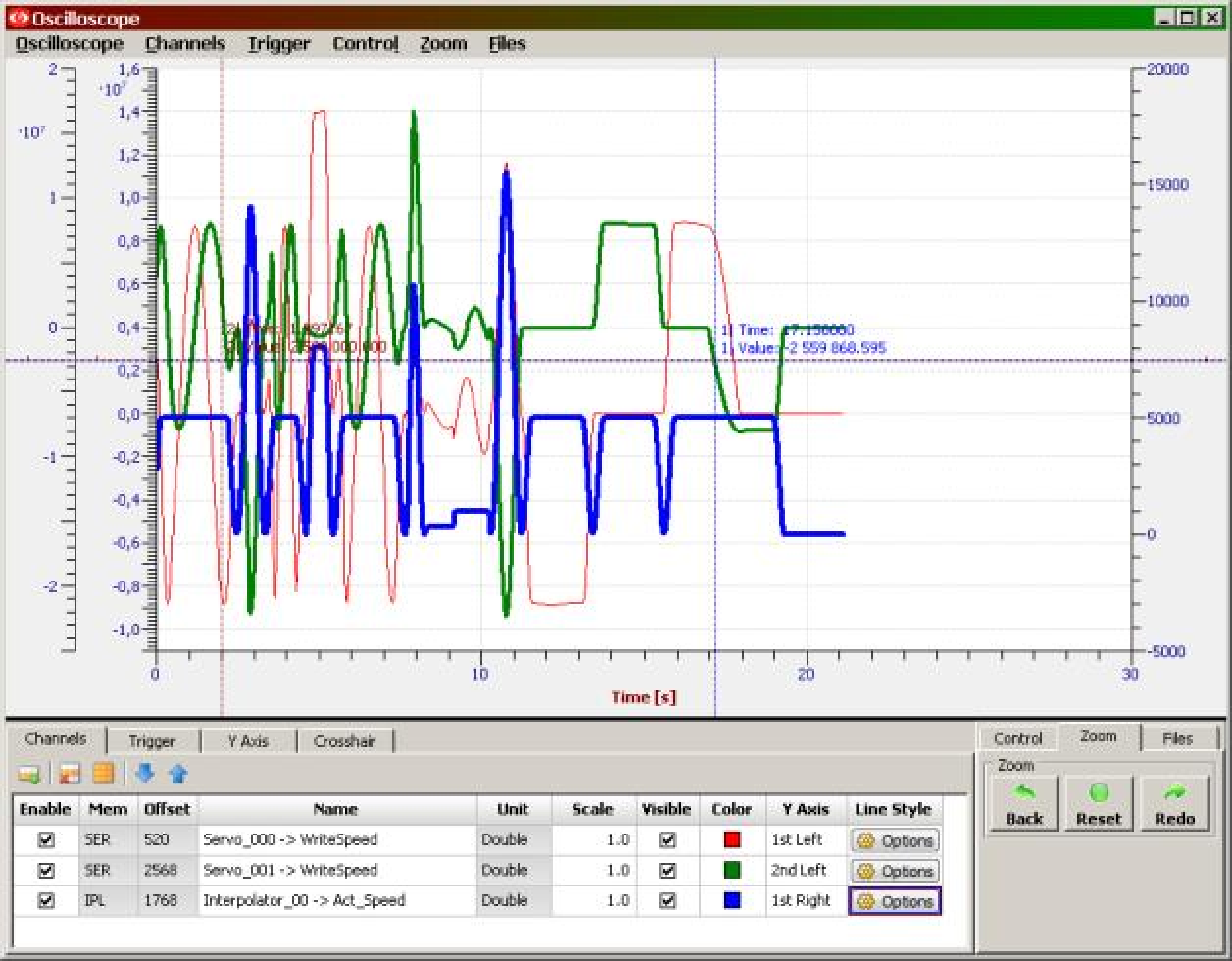The height and width of the screenshot is (961, 1232).
Task: Select the name 'Interpolator_00 -> Act_Speed'
Action: pyautogui.click(x=304, y=900)
